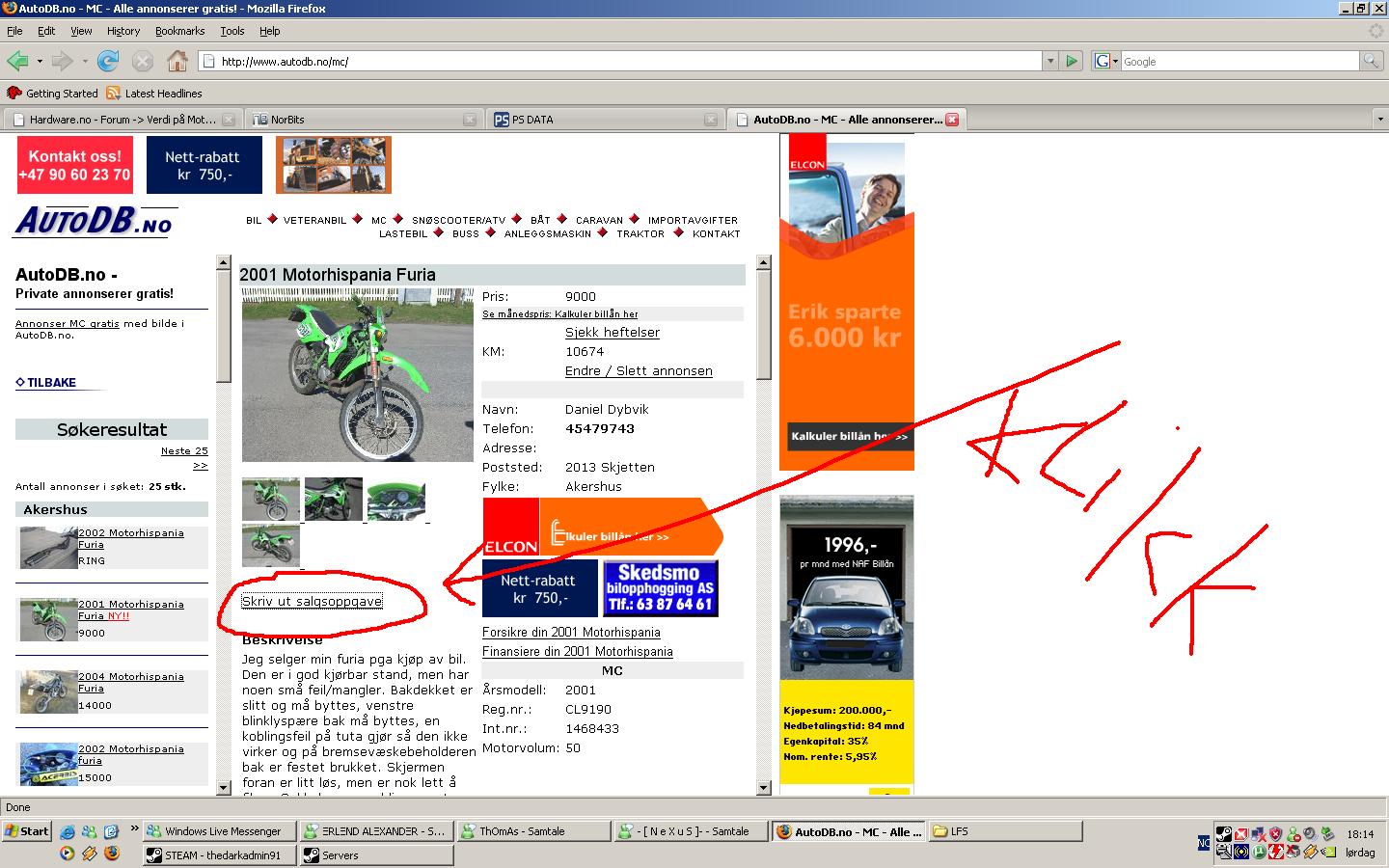Open Finansiere din 2001 Motorhispania link
1389x868 pixels.
tap(578, 651)
